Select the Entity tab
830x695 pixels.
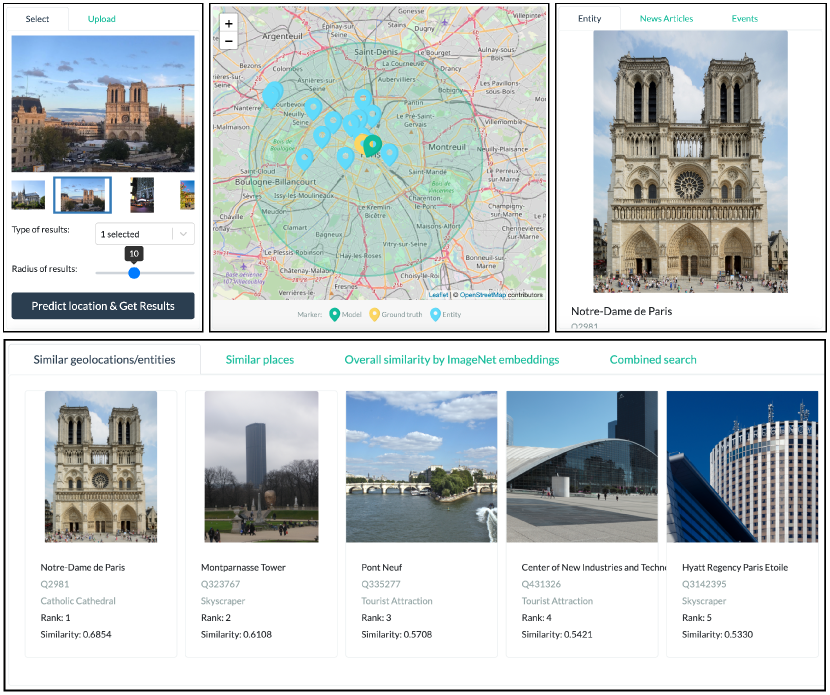click(x=589, y=19)
